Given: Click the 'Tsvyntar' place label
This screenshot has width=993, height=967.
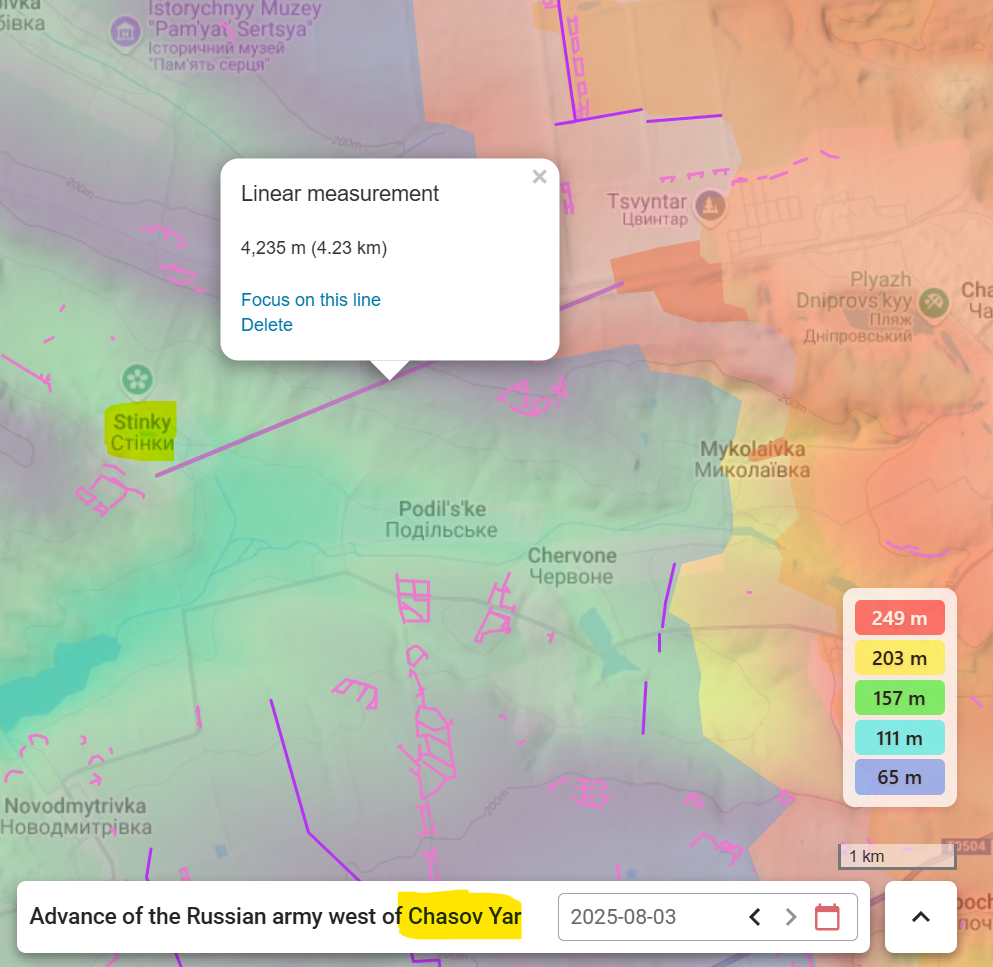Looking at the screenshot, I should click(647, 209).
